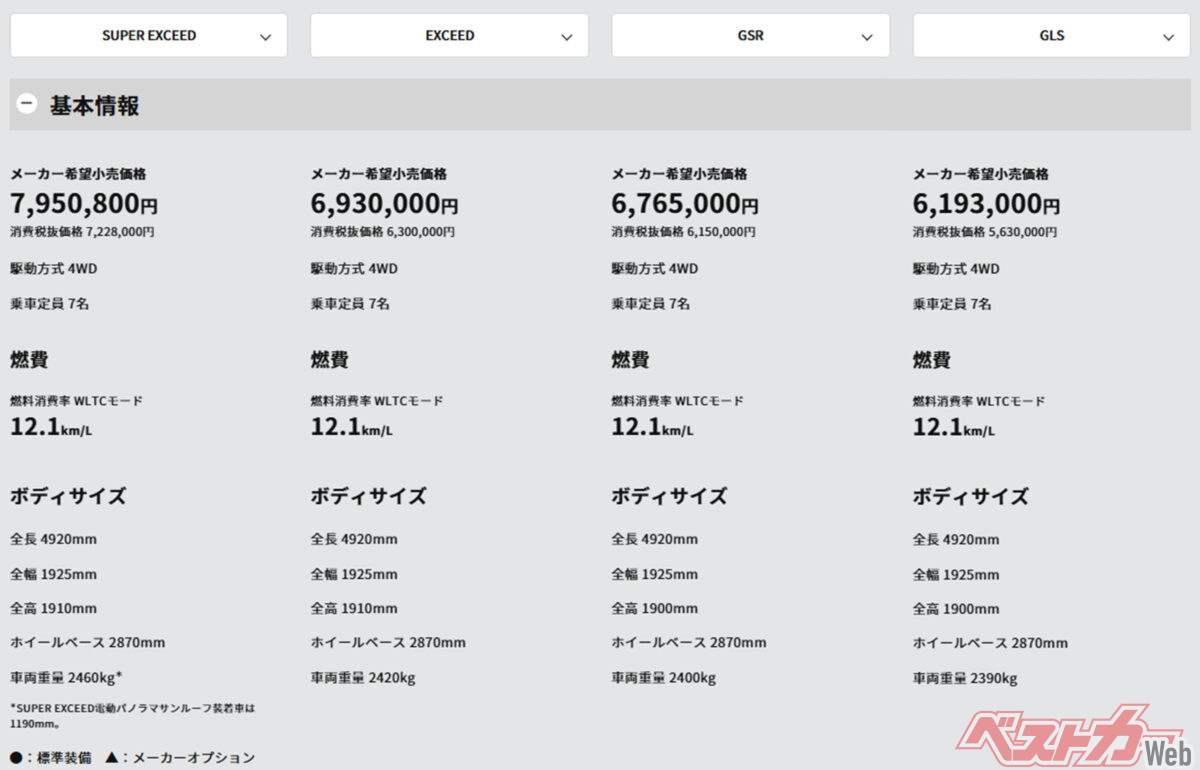Click 燃費 heading in EXCEED column
The height and width of the screenshot is (770, 1200).
coord(330,360)
